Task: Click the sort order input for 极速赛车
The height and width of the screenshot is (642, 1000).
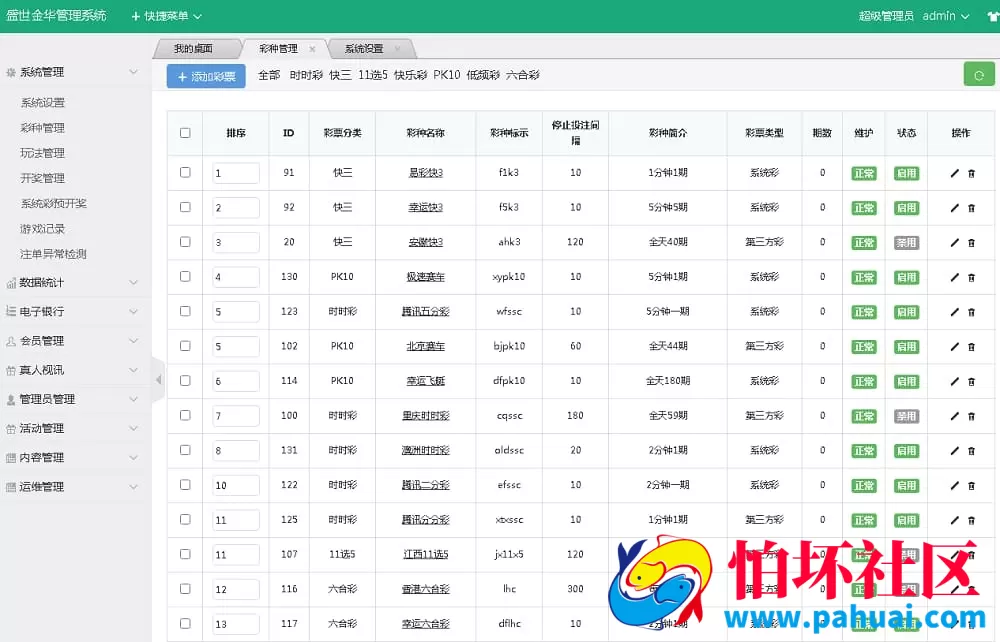Action: 235,276
